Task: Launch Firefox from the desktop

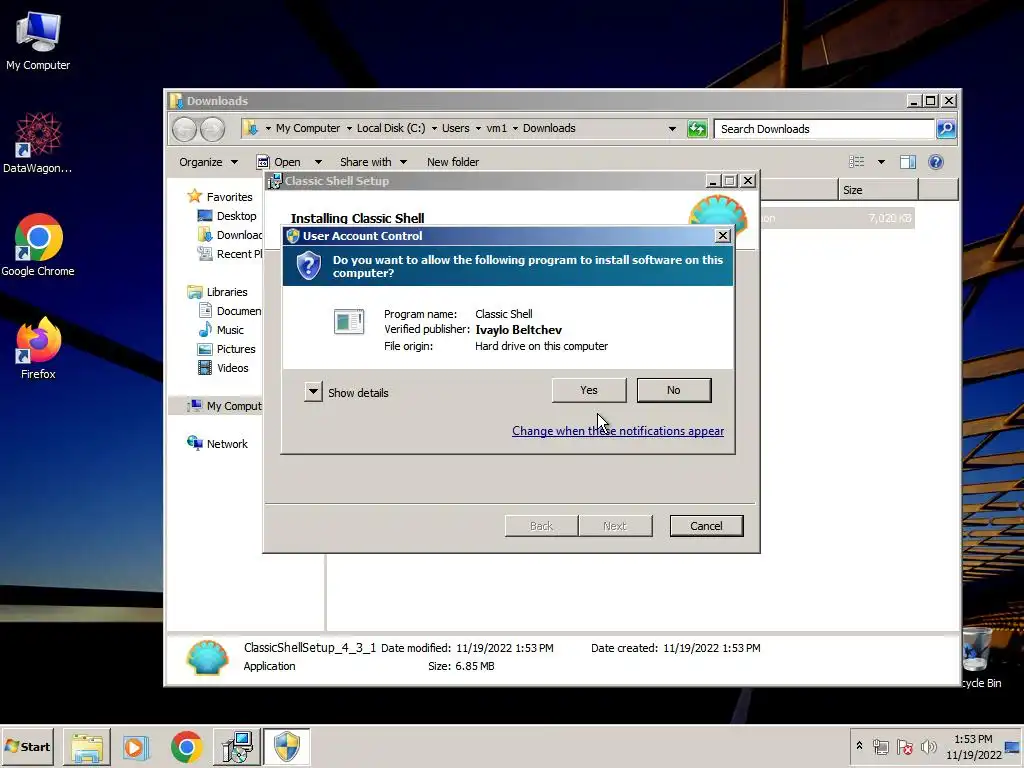Action: pos(38,349)
